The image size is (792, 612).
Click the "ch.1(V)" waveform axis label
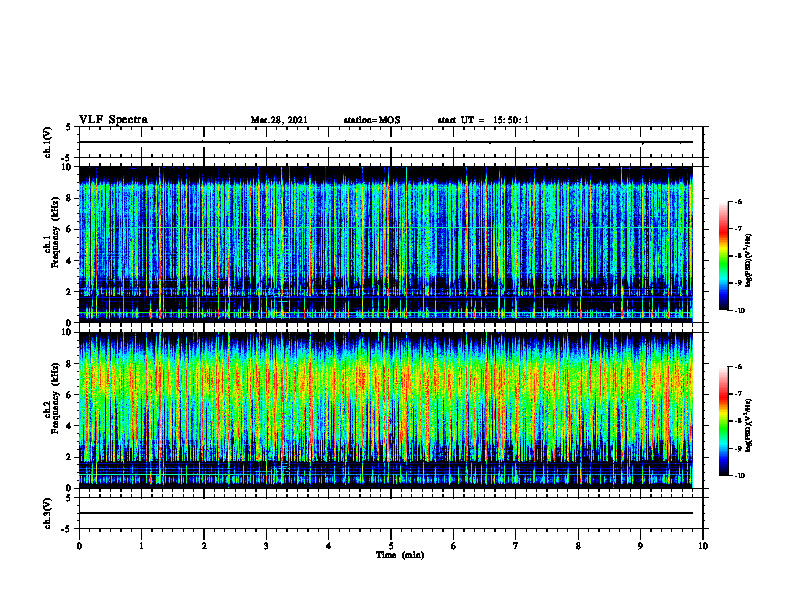(47, 142)
